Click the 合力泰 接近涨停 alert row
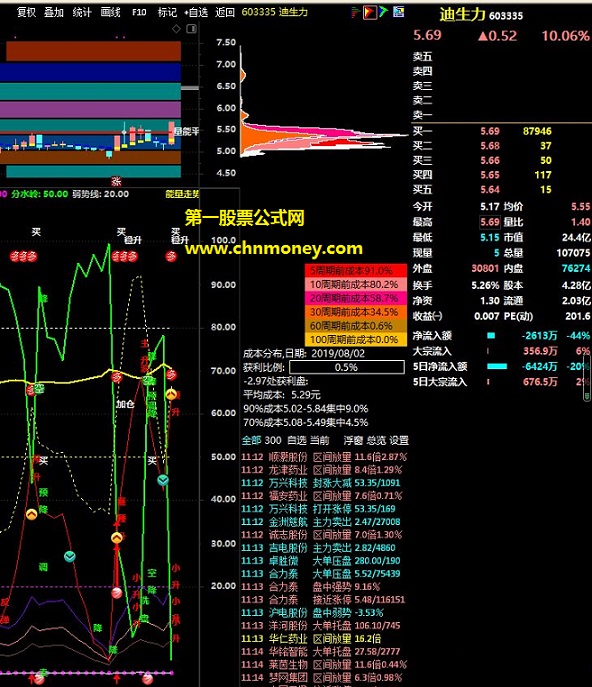 pos(324,599)
